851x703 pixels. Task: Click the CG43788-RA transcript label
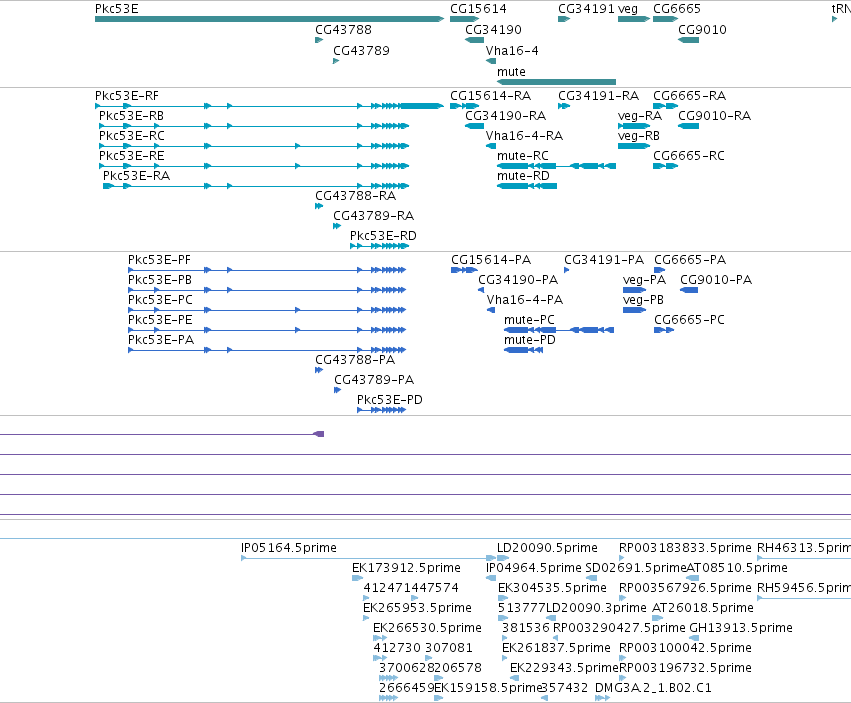click(x=355, y=195)
